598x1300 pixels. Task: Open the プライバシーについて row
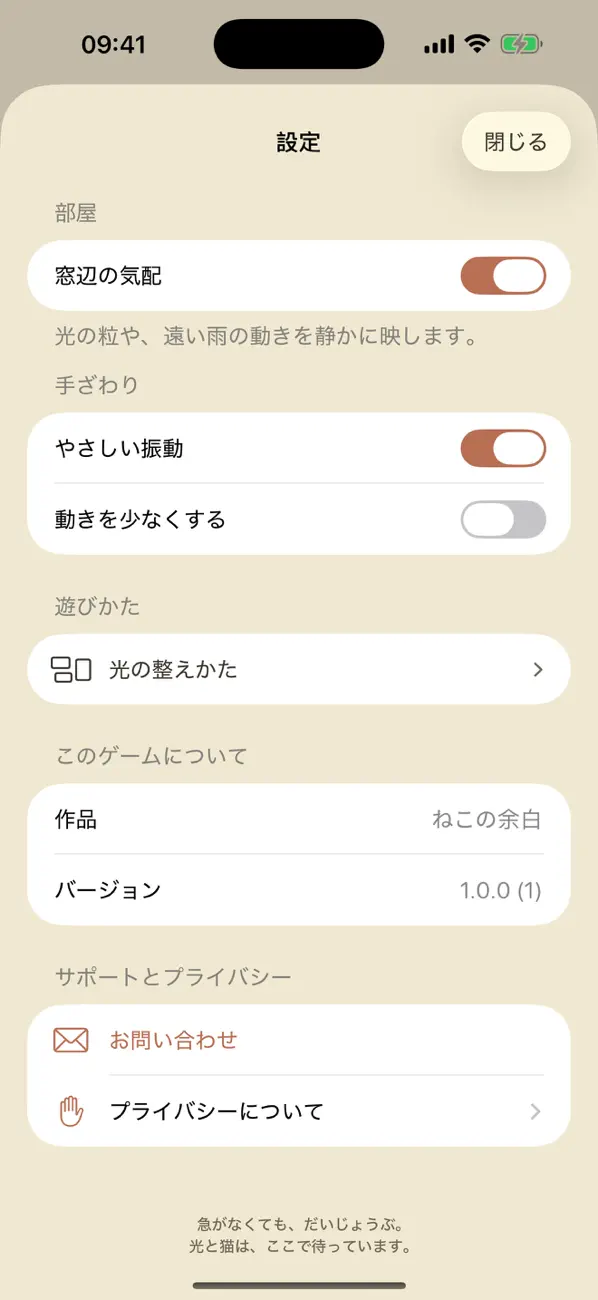pyautogui.click(x=299, y=1111)
